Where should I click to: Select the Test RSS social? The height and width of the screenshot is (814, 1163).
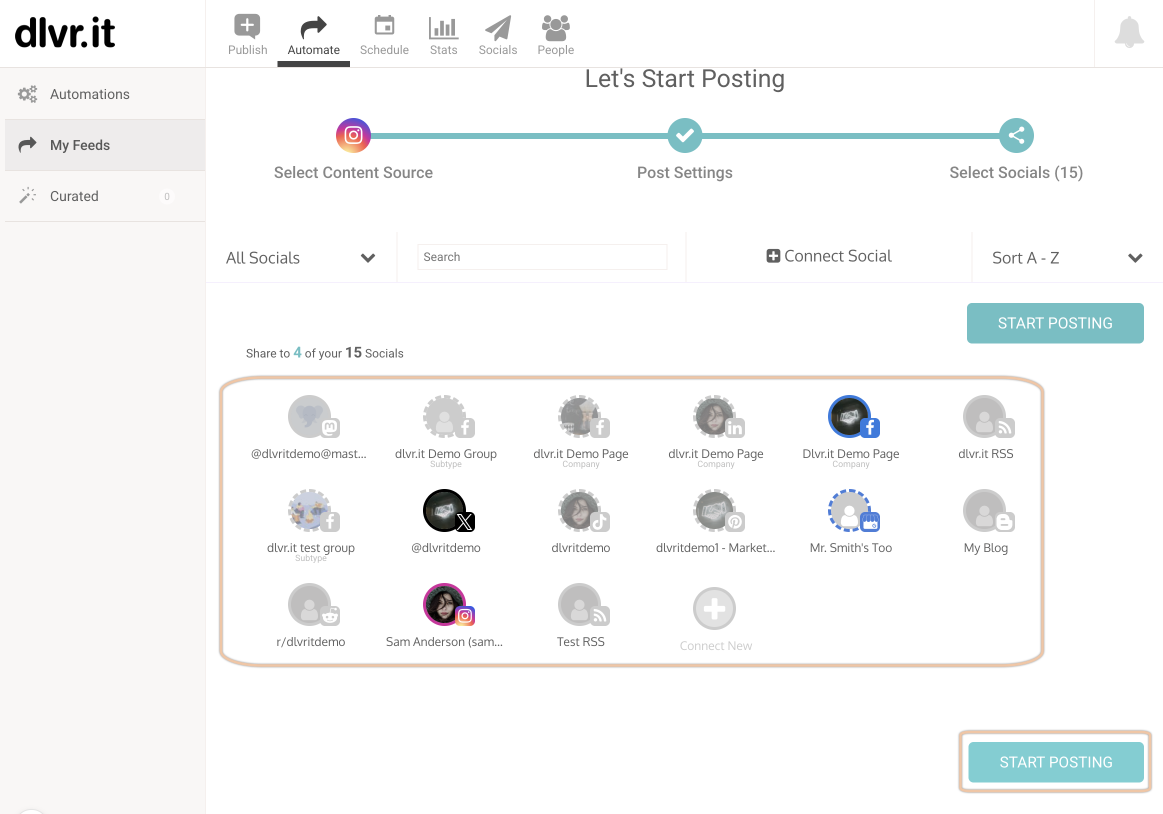580,605
